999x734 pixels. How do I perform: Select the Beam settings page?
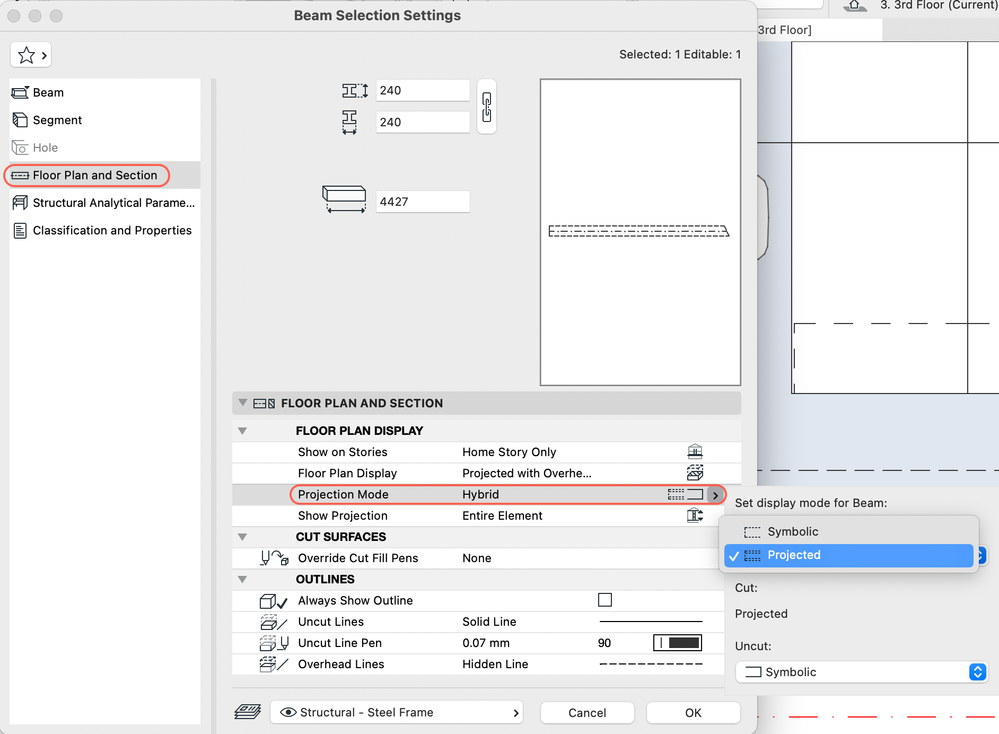coord(105,92)
